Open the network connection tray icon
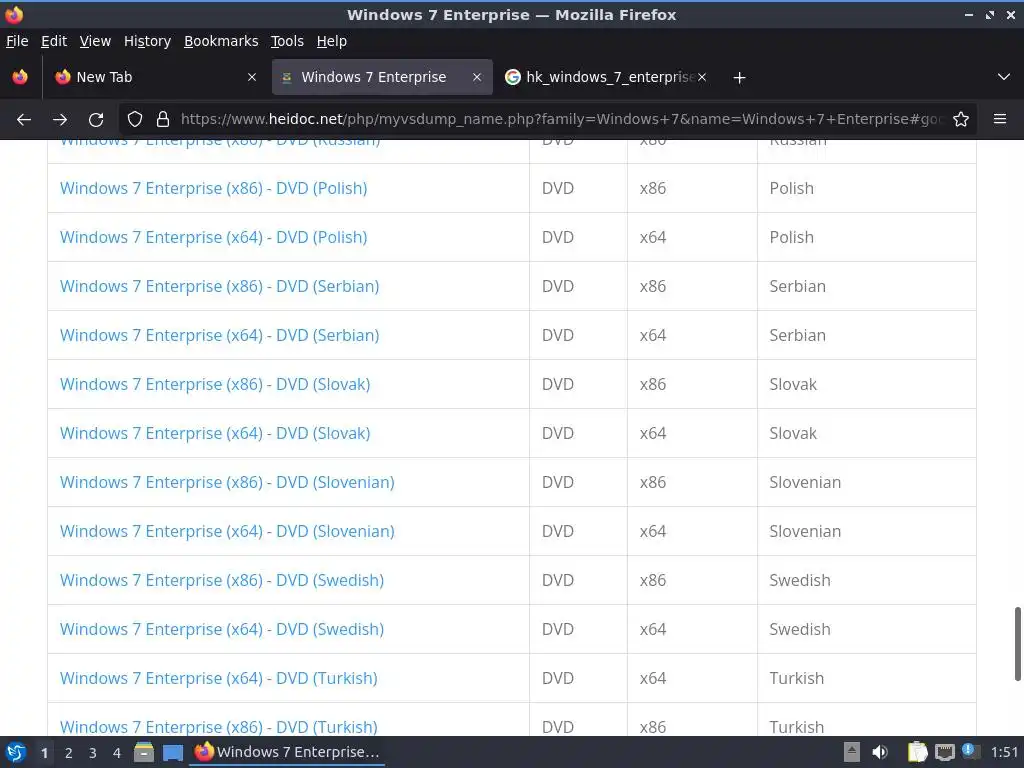The width and height of the screenshot is (1024, 768). coord(944,752)
